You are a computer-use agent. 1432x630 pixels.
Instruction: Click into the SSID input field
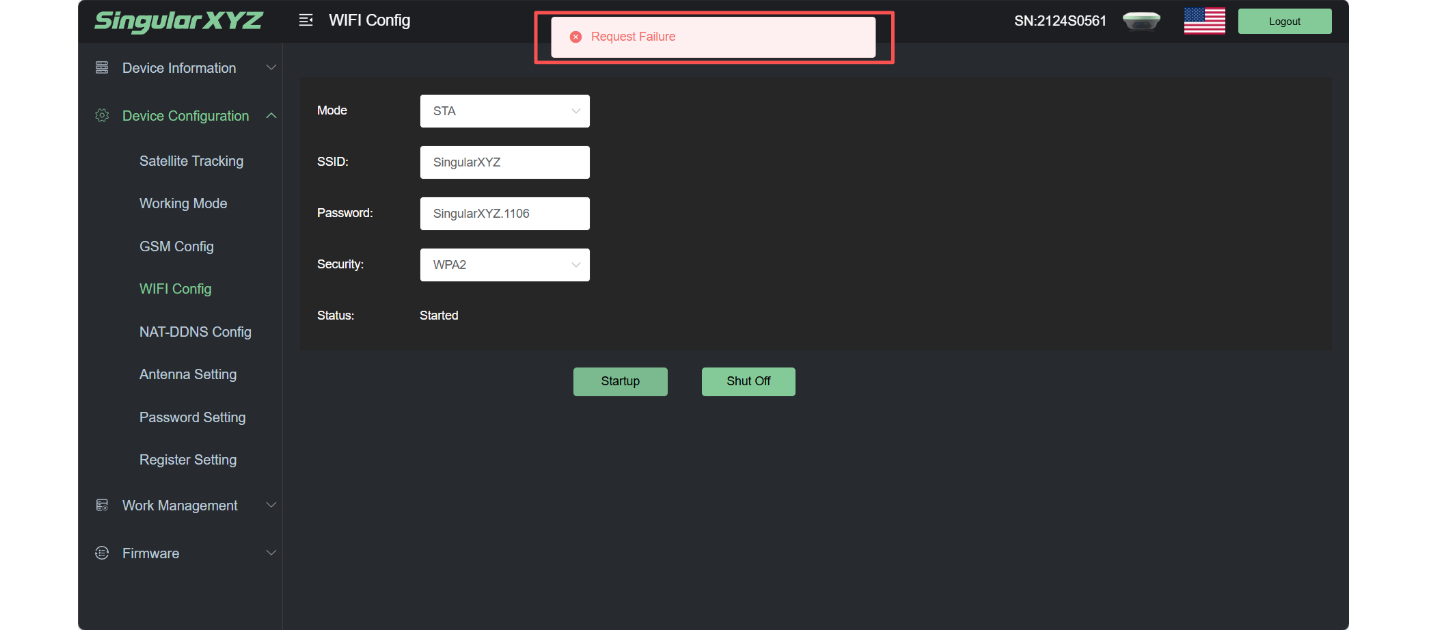point(505,162)
